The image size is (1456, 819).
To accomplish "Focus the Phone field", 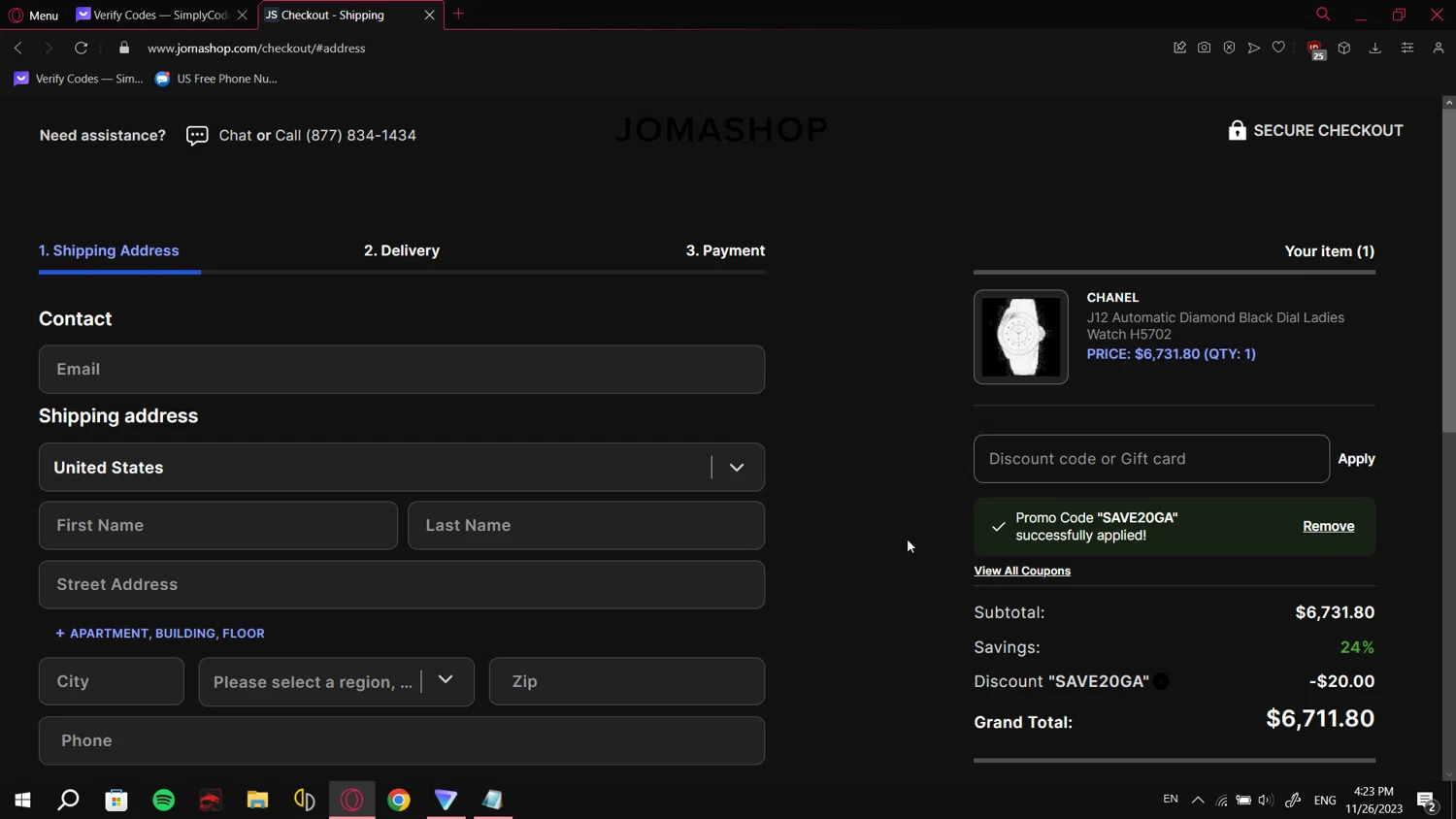I will click(x=402, y=740).
